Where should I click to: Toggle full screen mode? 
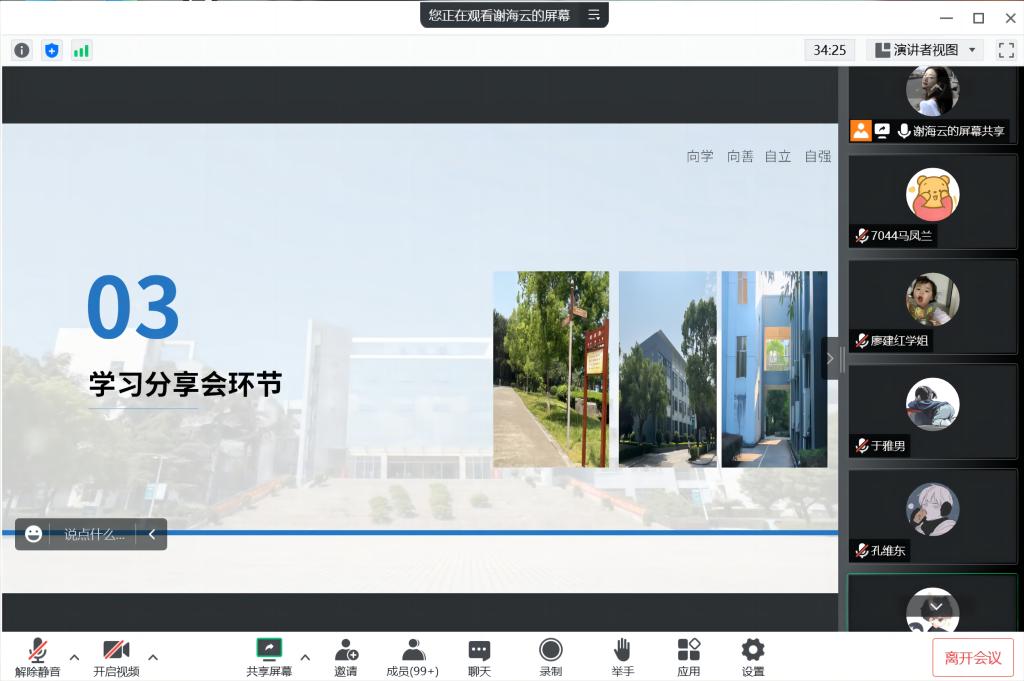1006,50
